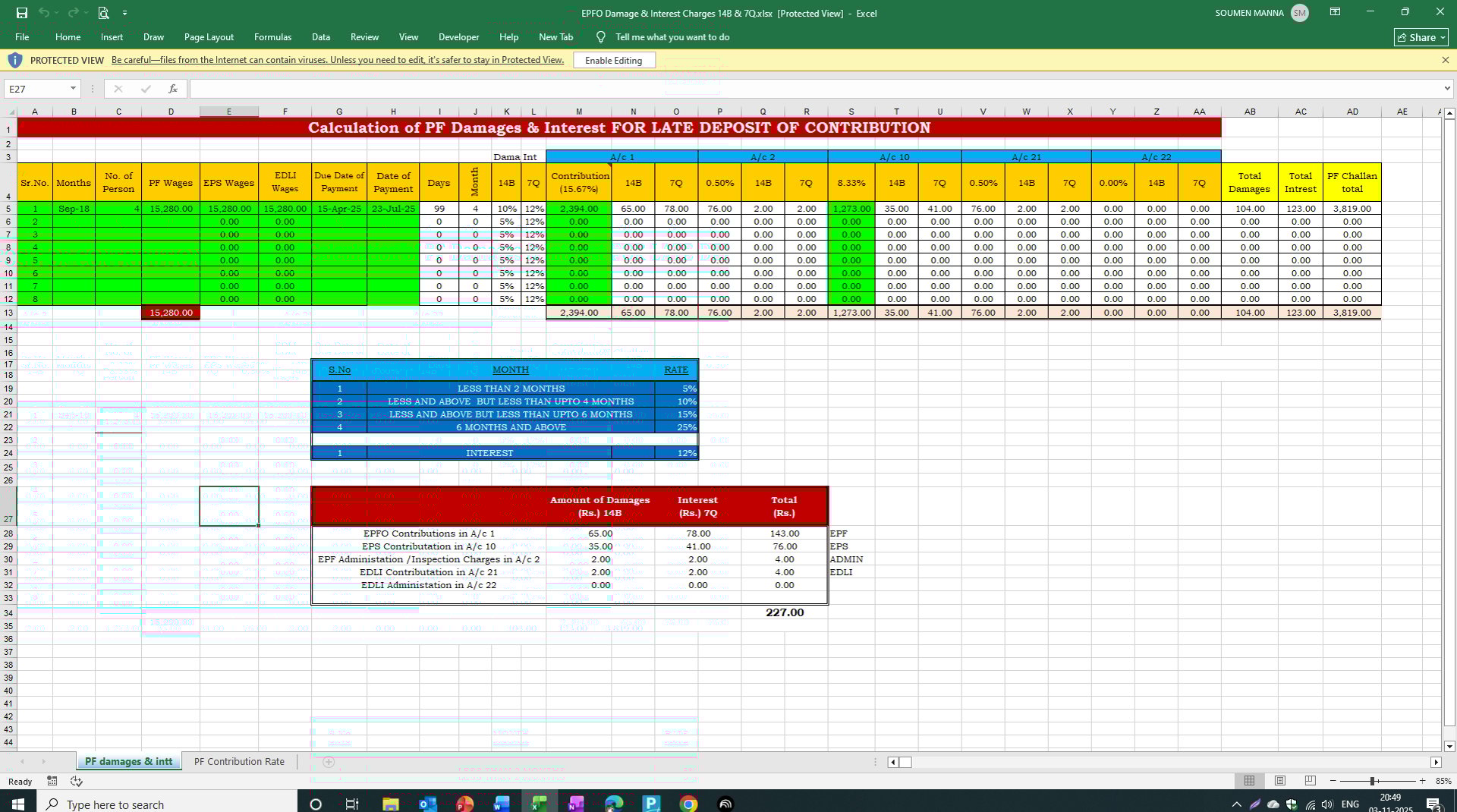Screen dimensions: 1457x812
Task: Click the 85% zoom level
Action: 1443,781
